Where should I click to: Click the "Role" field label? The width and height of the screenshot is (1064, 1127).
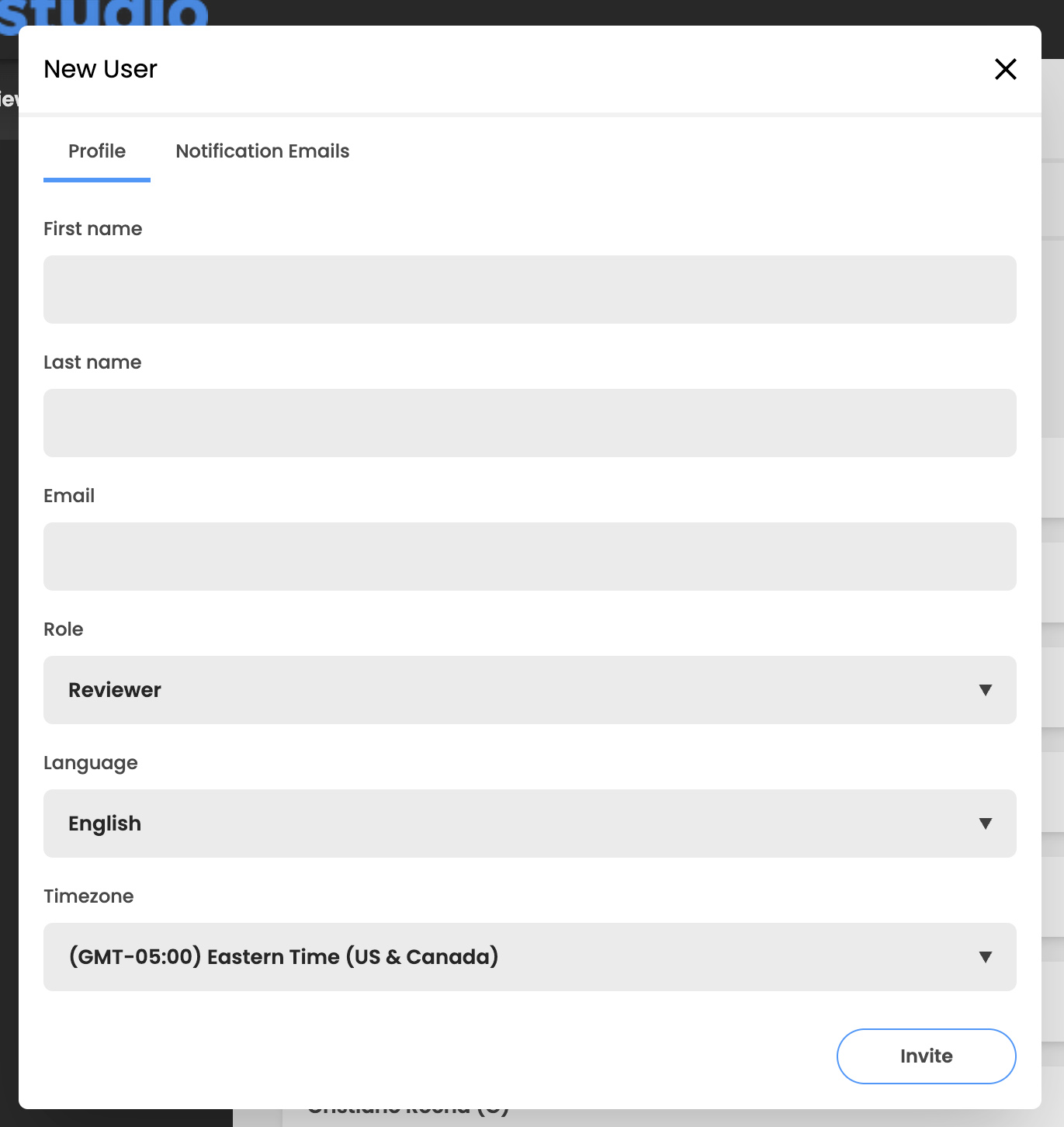(64, 629)
